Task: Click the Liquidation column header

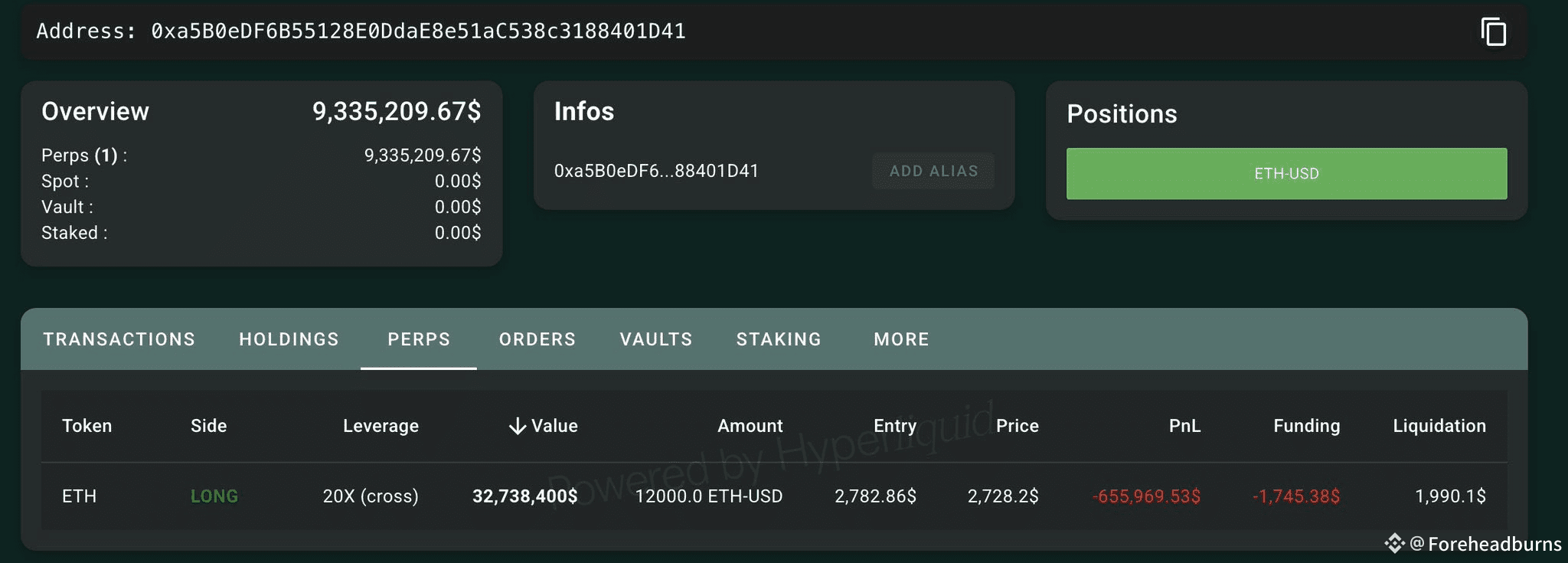Action: 1439,426
